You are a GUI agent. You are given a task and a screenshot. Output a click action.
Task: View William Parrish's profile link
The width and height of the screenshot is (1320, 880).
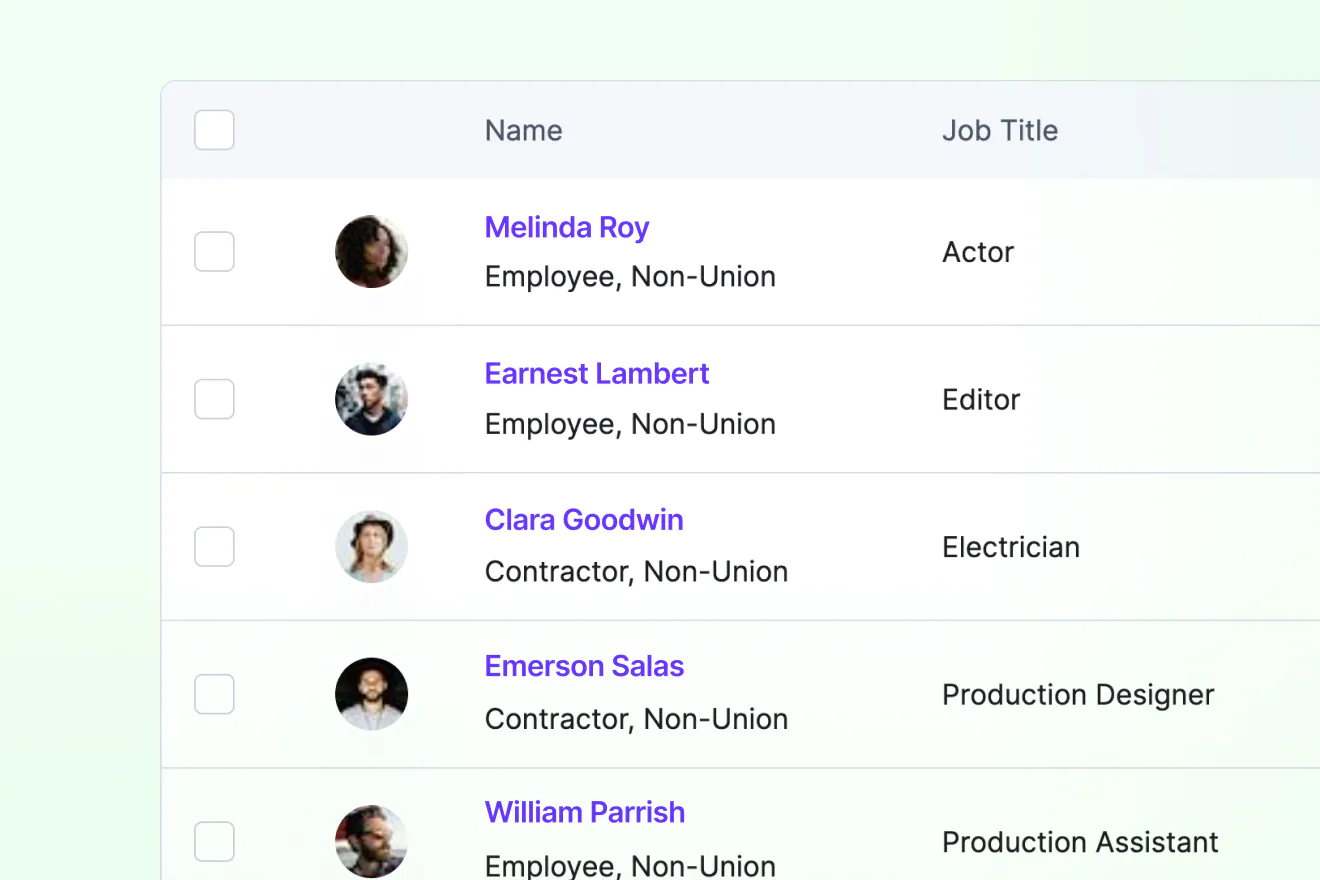[585, 812]
